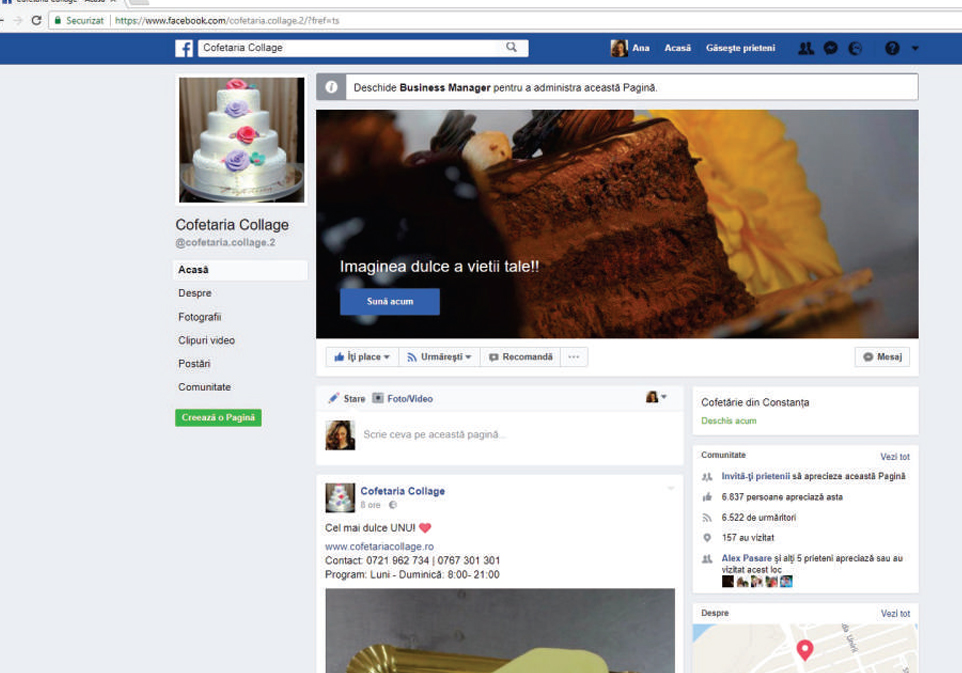Open friend requests icon

pos(806,48)
